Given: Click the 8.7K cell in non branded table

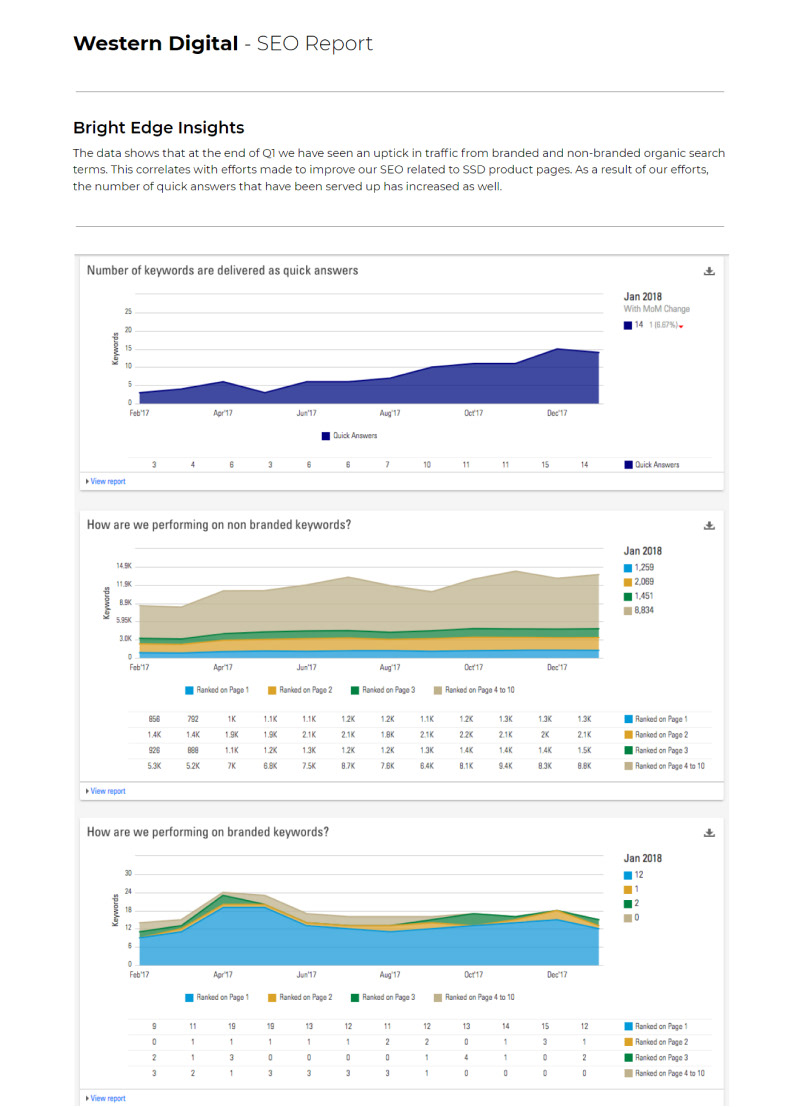Looking at the screenshot, I should pos(348,766).
